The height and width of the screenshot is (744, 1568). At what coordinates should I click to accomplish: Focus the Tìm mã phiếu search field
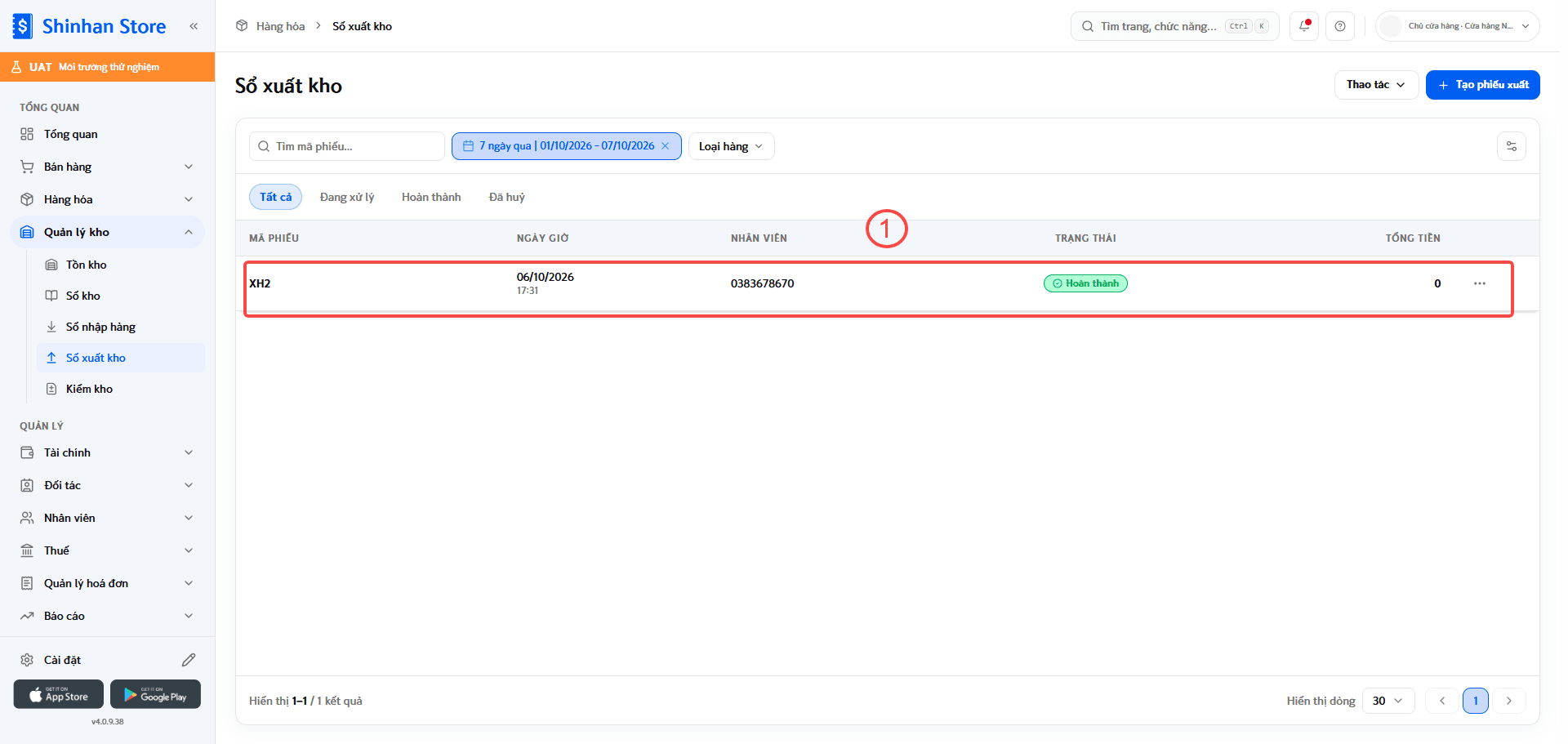pos(347,146)
